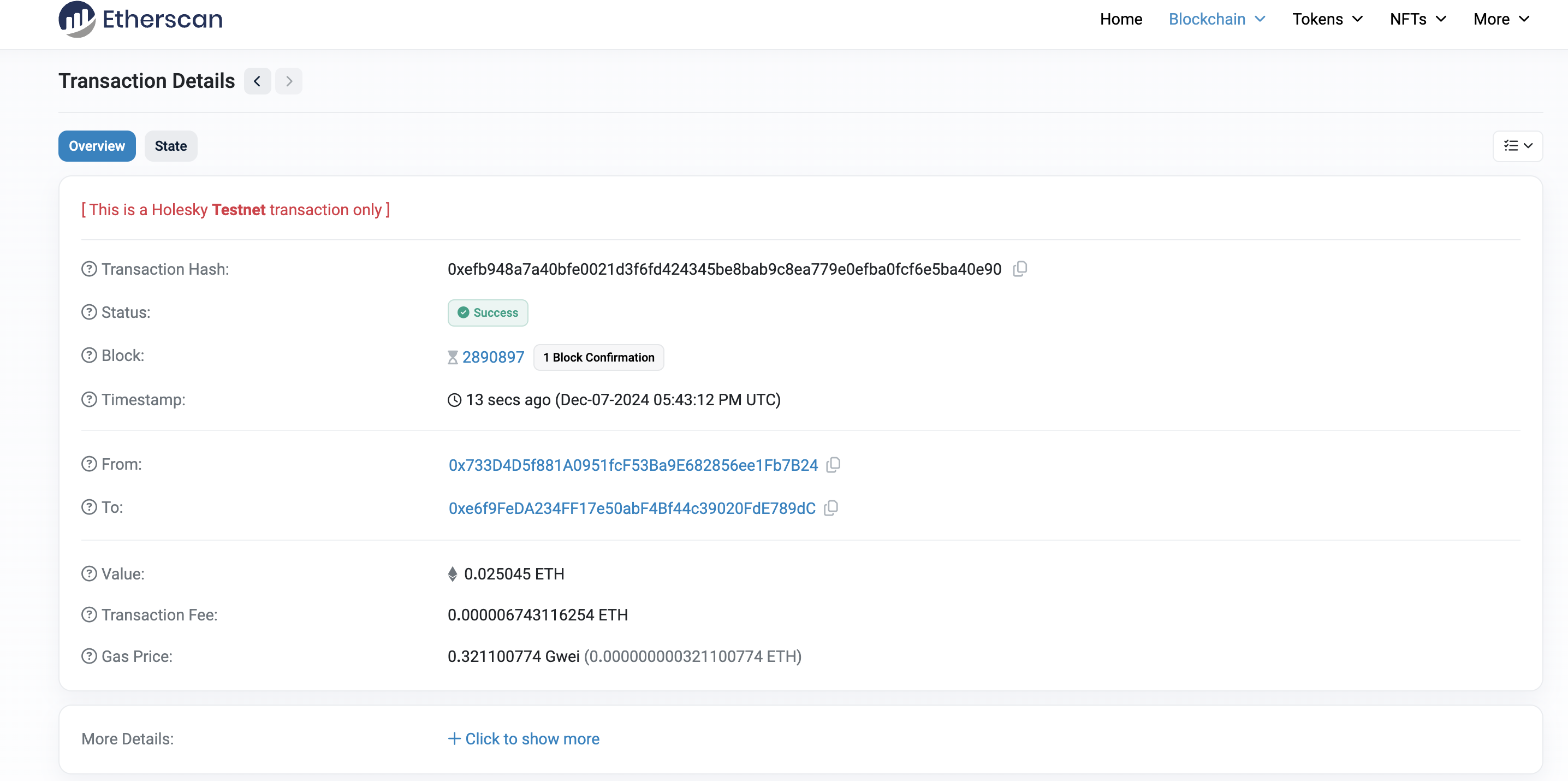
Task: Copy the From address
Action: click(833, 465)
